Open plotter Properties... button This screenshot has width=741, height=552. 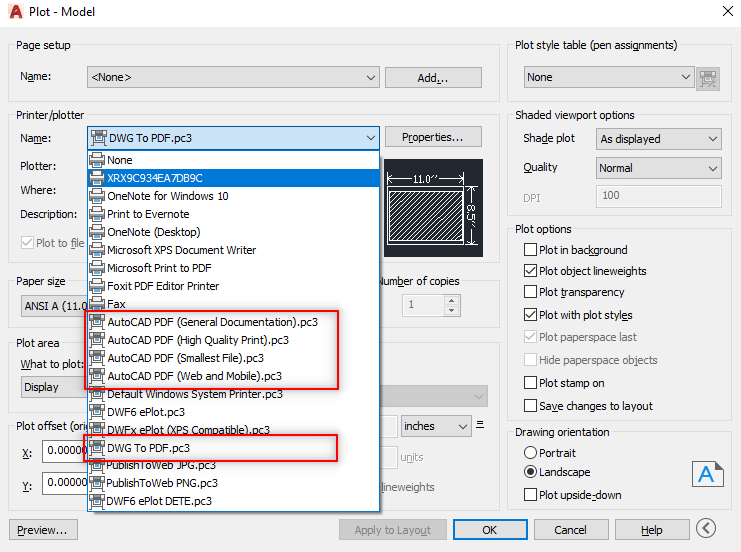click(433, 137)
